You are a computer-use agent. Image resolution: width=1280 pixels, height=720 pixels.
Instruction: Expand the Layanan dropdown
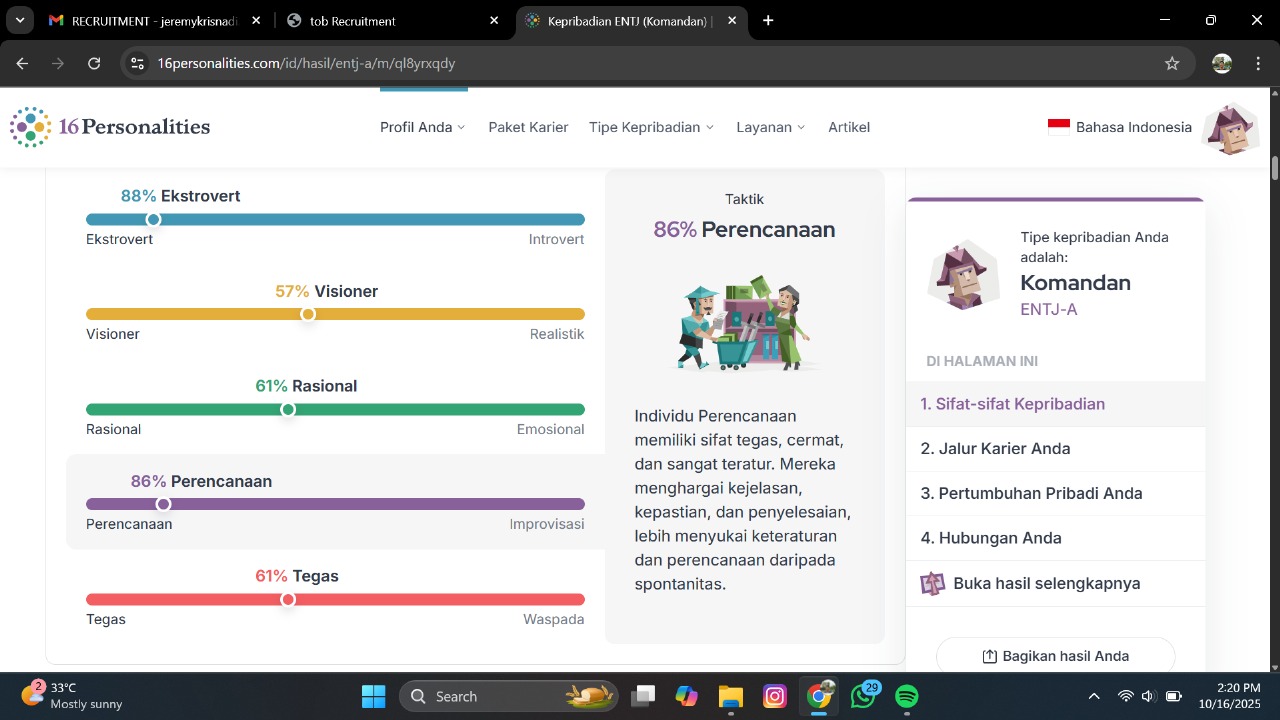pyautogui.click(x=770, y=127)
